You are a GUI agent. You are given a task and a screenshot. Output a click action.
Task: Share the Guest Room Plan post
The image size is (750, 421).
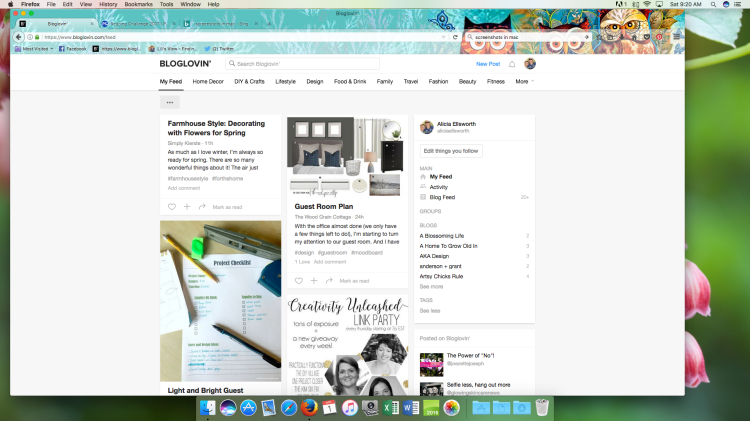point(329,281)
